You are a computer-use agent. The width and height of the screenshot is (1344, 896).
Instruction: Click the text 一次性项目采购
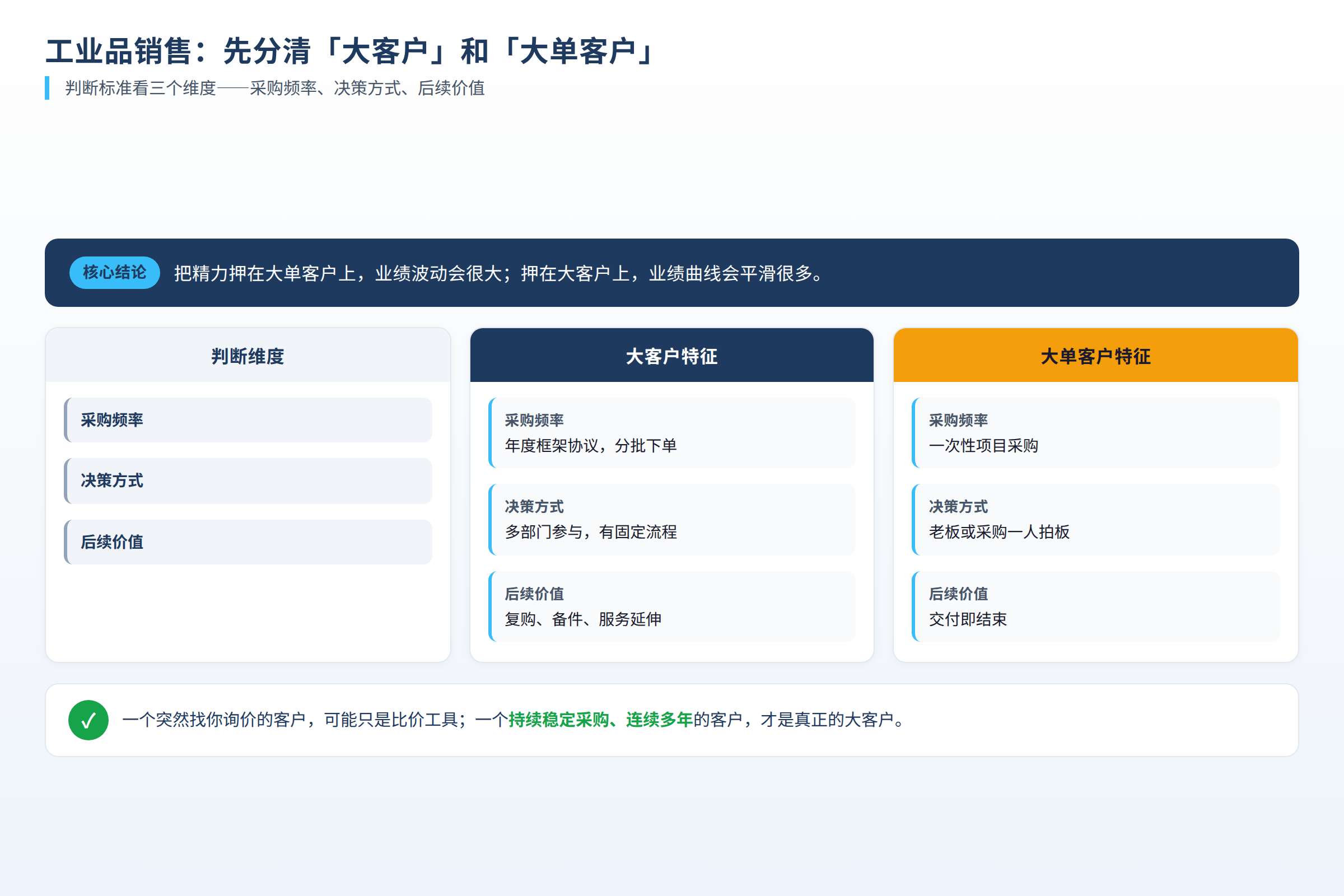coord(983,446)
